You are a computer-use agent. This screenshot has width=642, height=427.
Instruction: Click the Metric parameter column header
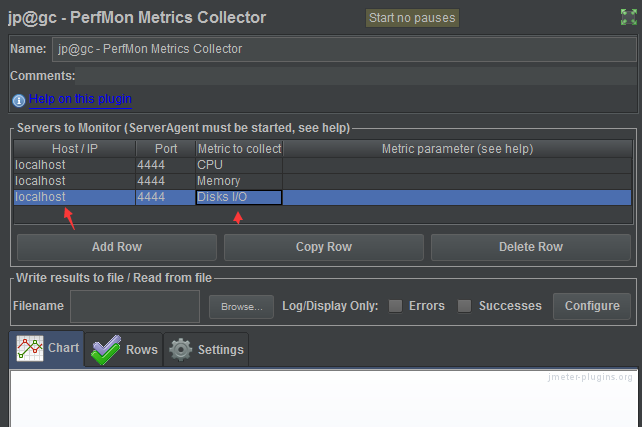(457, 149)
